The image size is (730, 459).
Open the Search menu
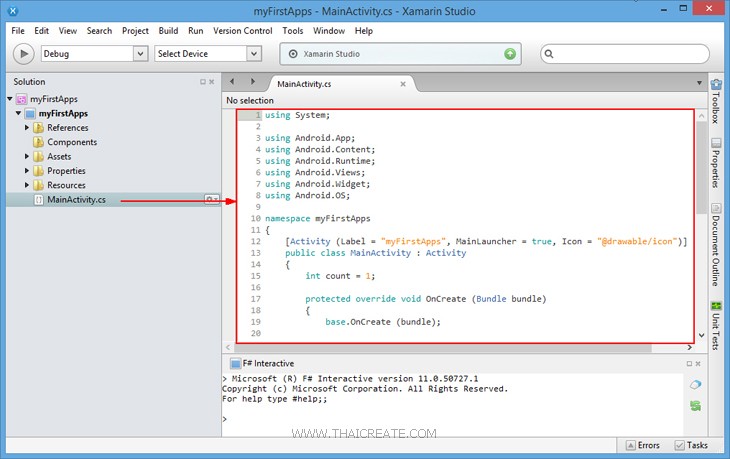99,31
